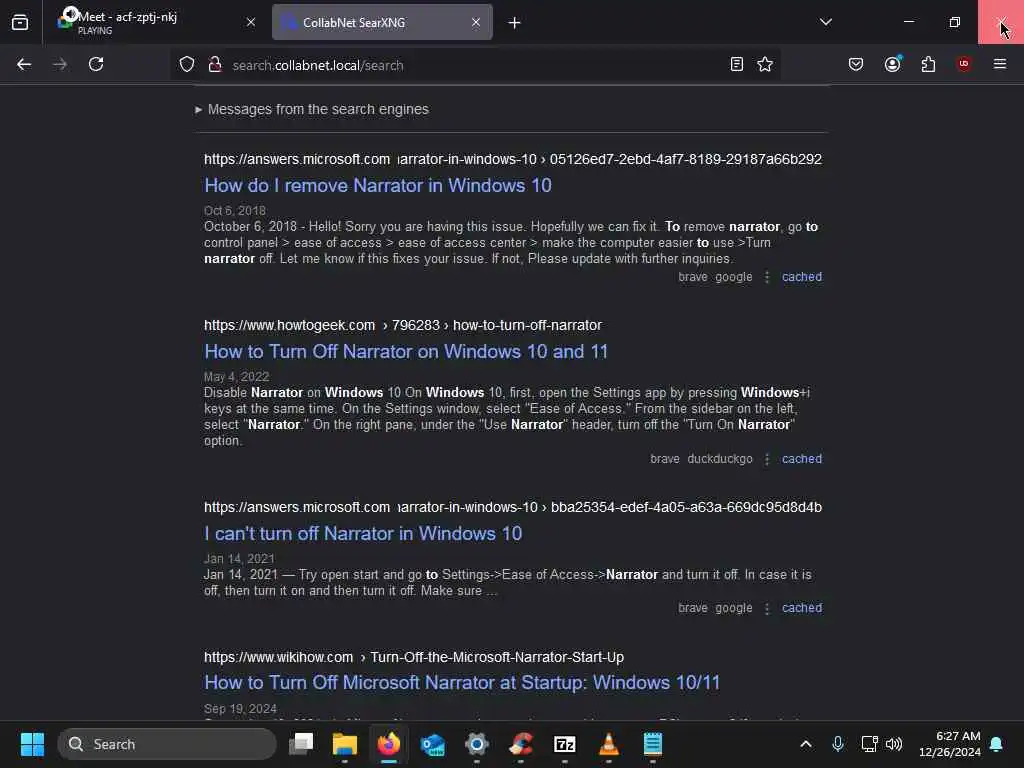
Task: Open cached link for remove Narrator result
Action: (x=802, y=277)
